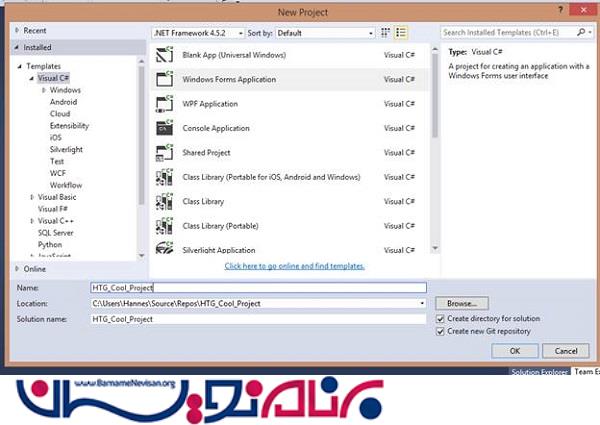Click the category tree scrollbar down arrow
This screenshot has height=425, width=600.
(141, 256)
